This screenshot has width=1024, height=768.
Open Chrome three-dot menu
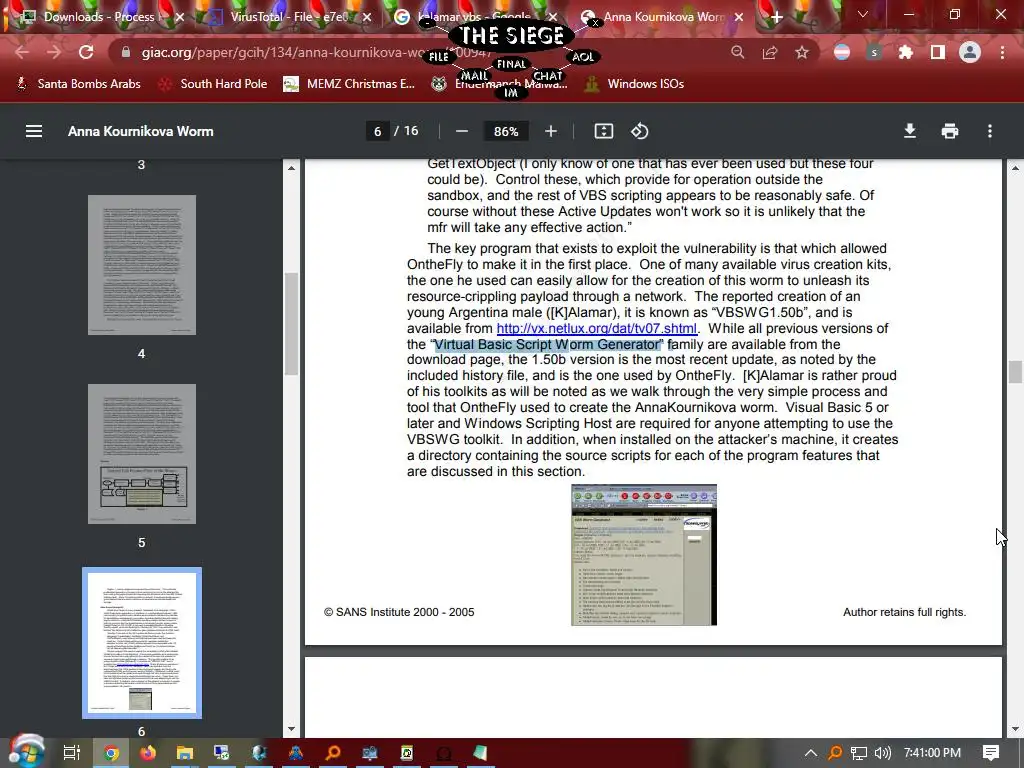point(1002,52)
